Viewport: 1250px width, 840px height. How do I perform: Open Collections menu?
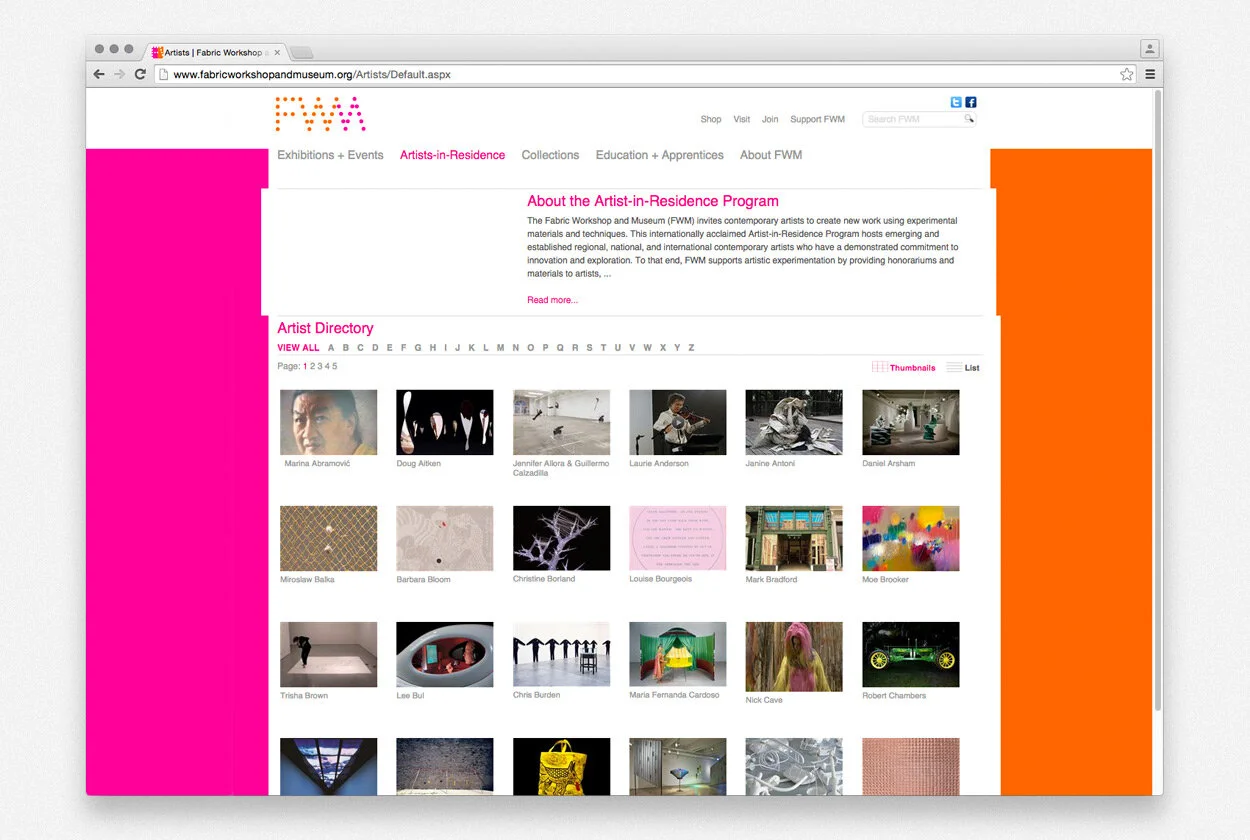[550, 155]
